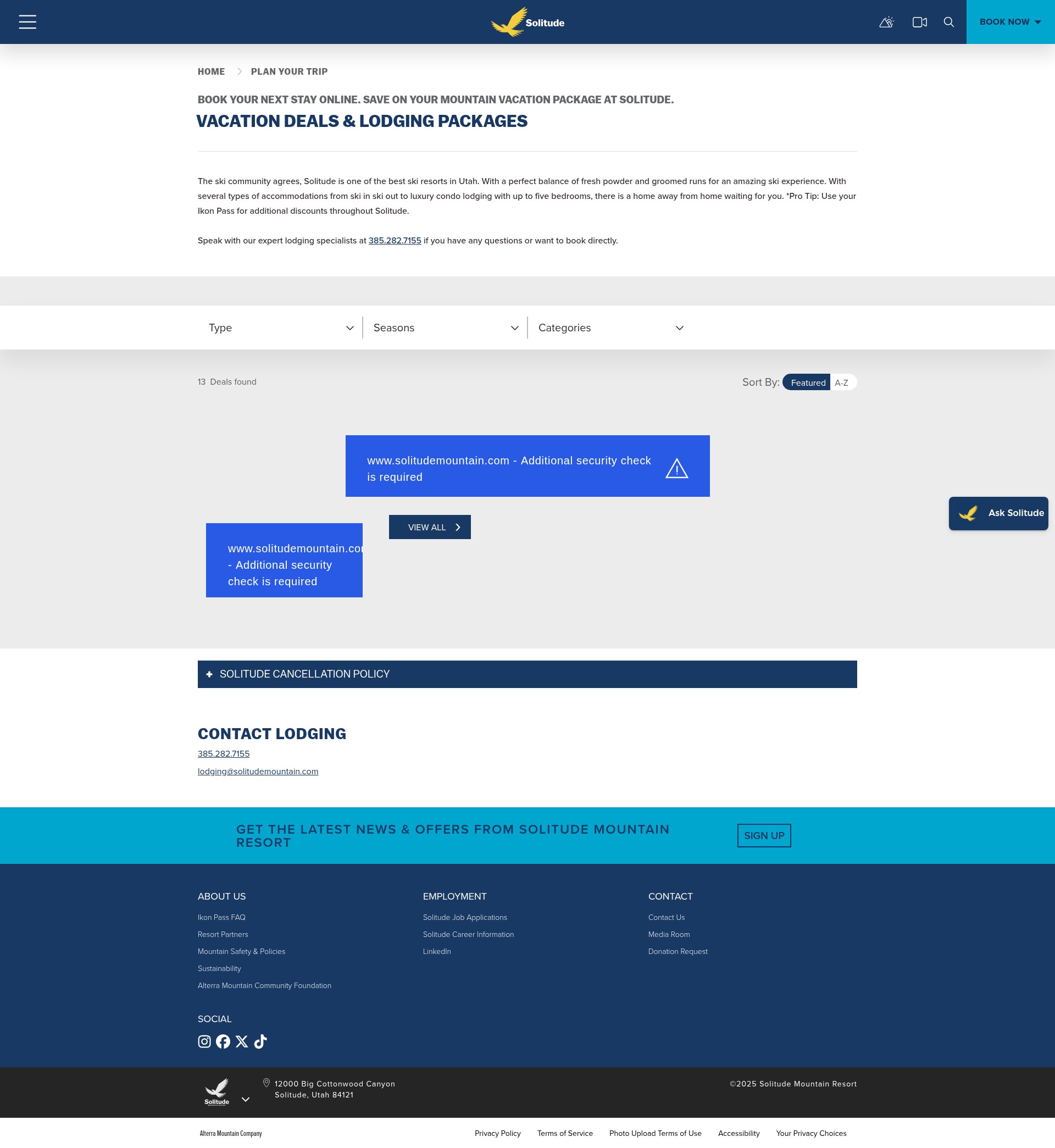The width and height of the screenshot is (1055, 1148).
Task: Open Photo Upload Terms of Use link
Action: point(655,1134)
